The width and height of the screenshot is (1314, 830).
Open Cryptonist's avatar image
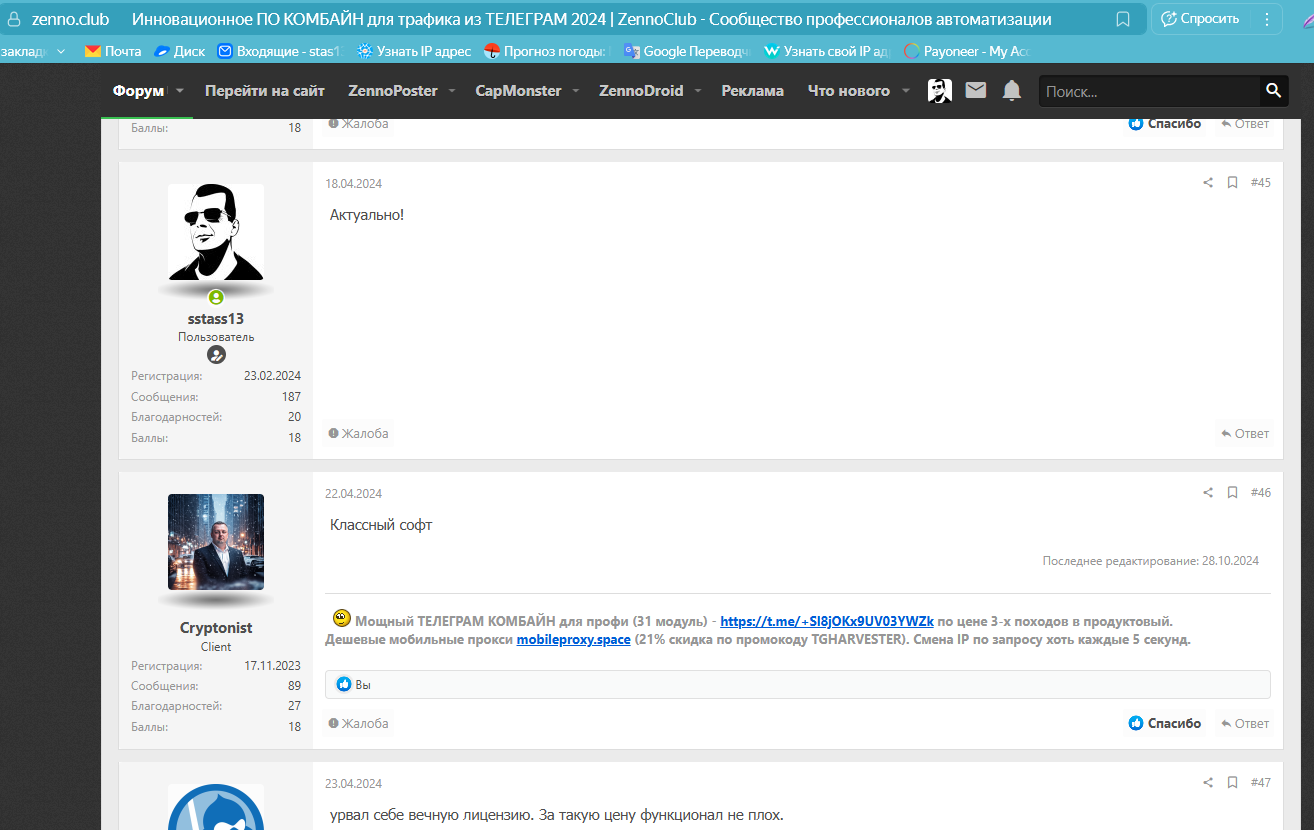tap(216, 542)
